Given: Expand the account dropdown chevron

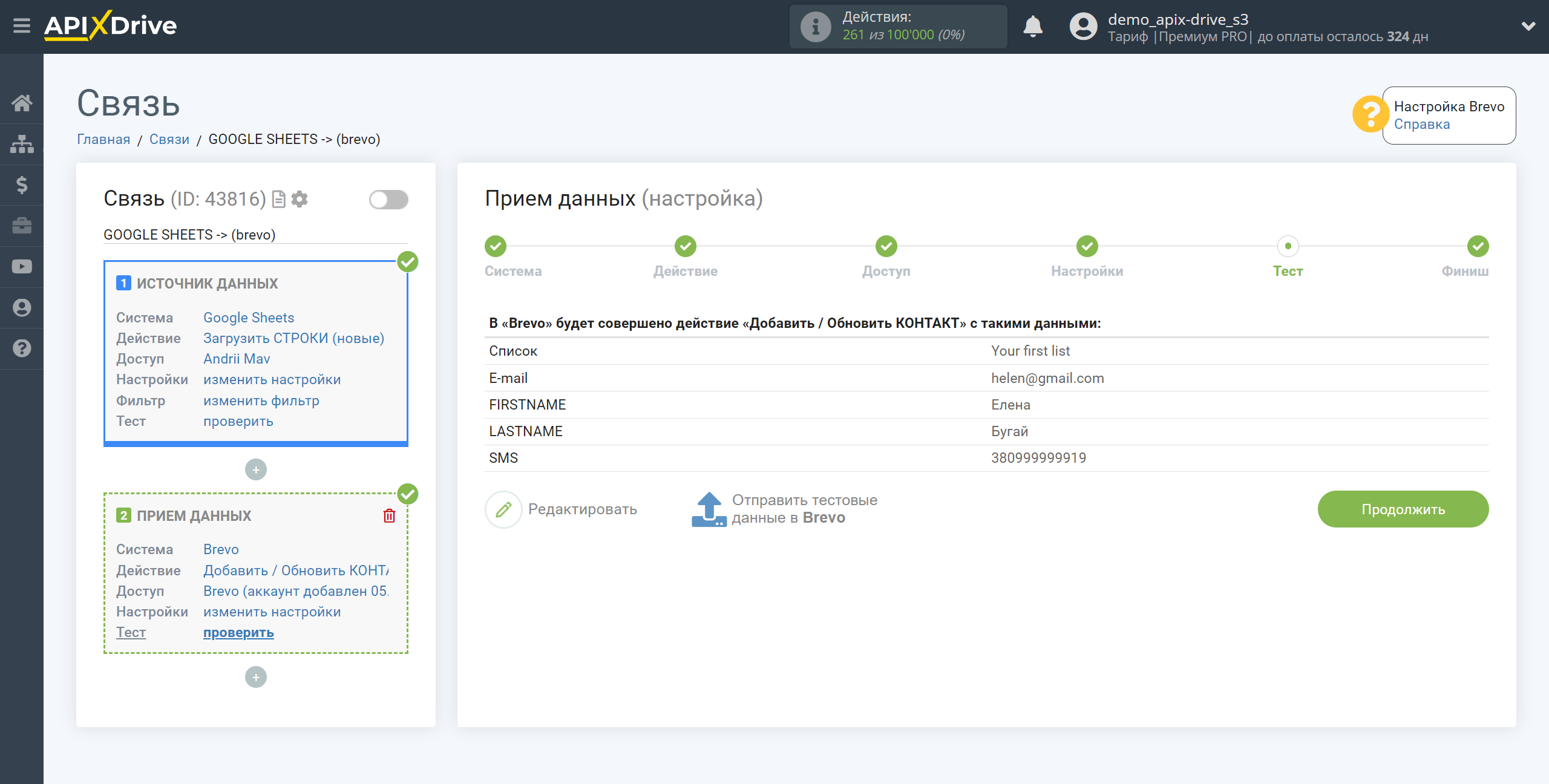Looking at the screenshot, I should point(1528,26).
